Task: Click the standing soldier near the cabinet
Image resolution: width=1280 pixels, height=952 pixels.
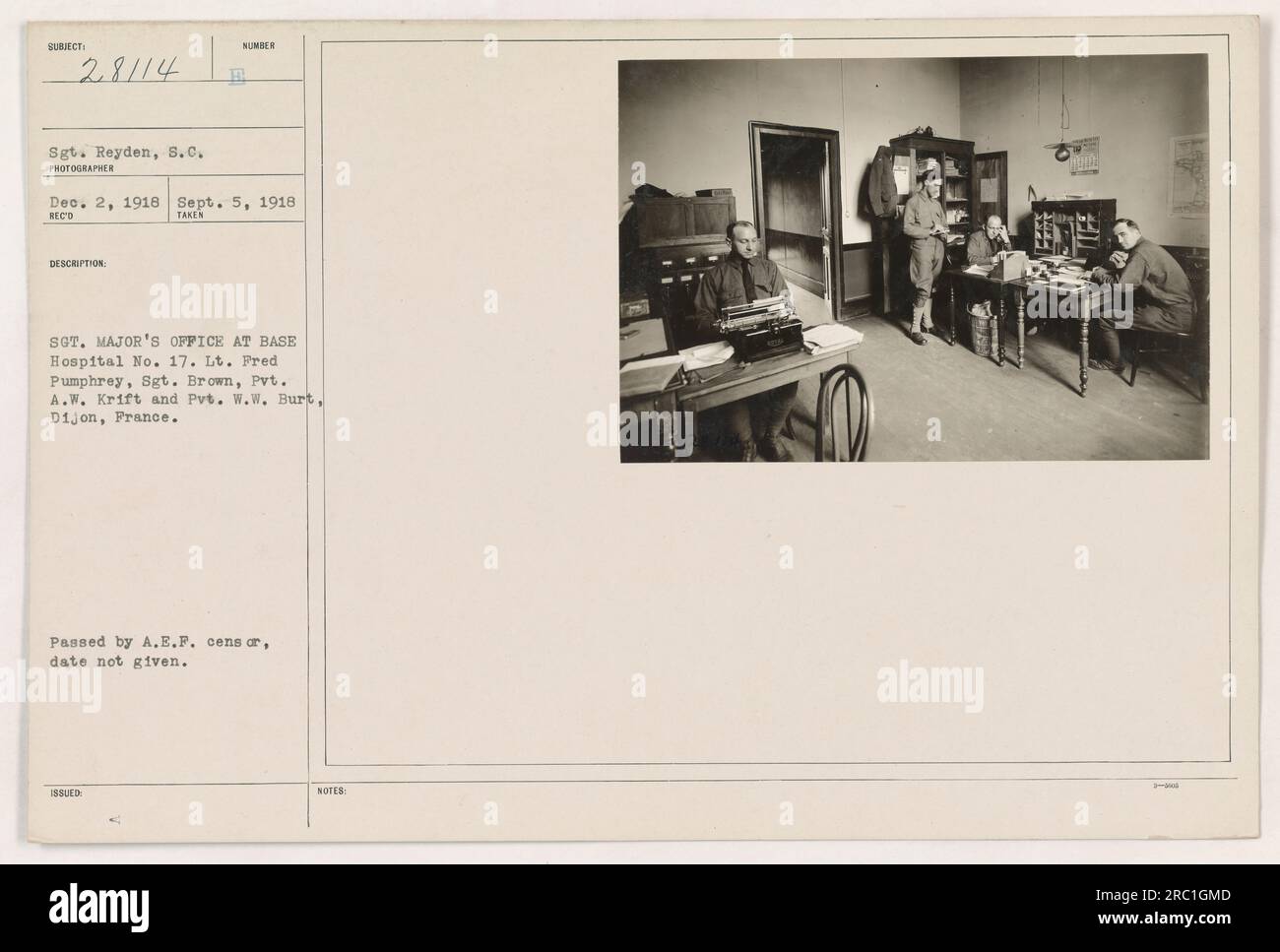Action: [925, 258]
